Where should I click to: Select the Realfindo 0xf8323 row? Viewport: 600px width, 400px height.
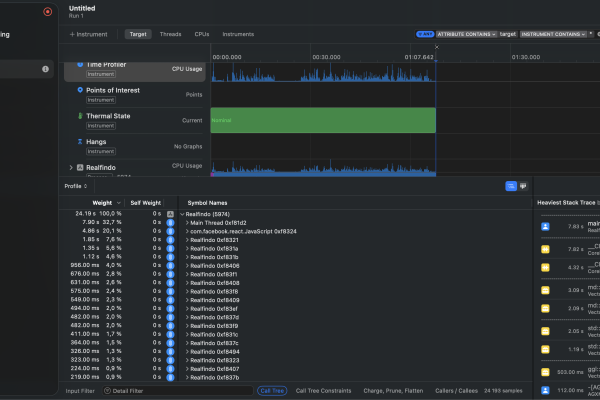pyautogui.click(x=295, y=360)
